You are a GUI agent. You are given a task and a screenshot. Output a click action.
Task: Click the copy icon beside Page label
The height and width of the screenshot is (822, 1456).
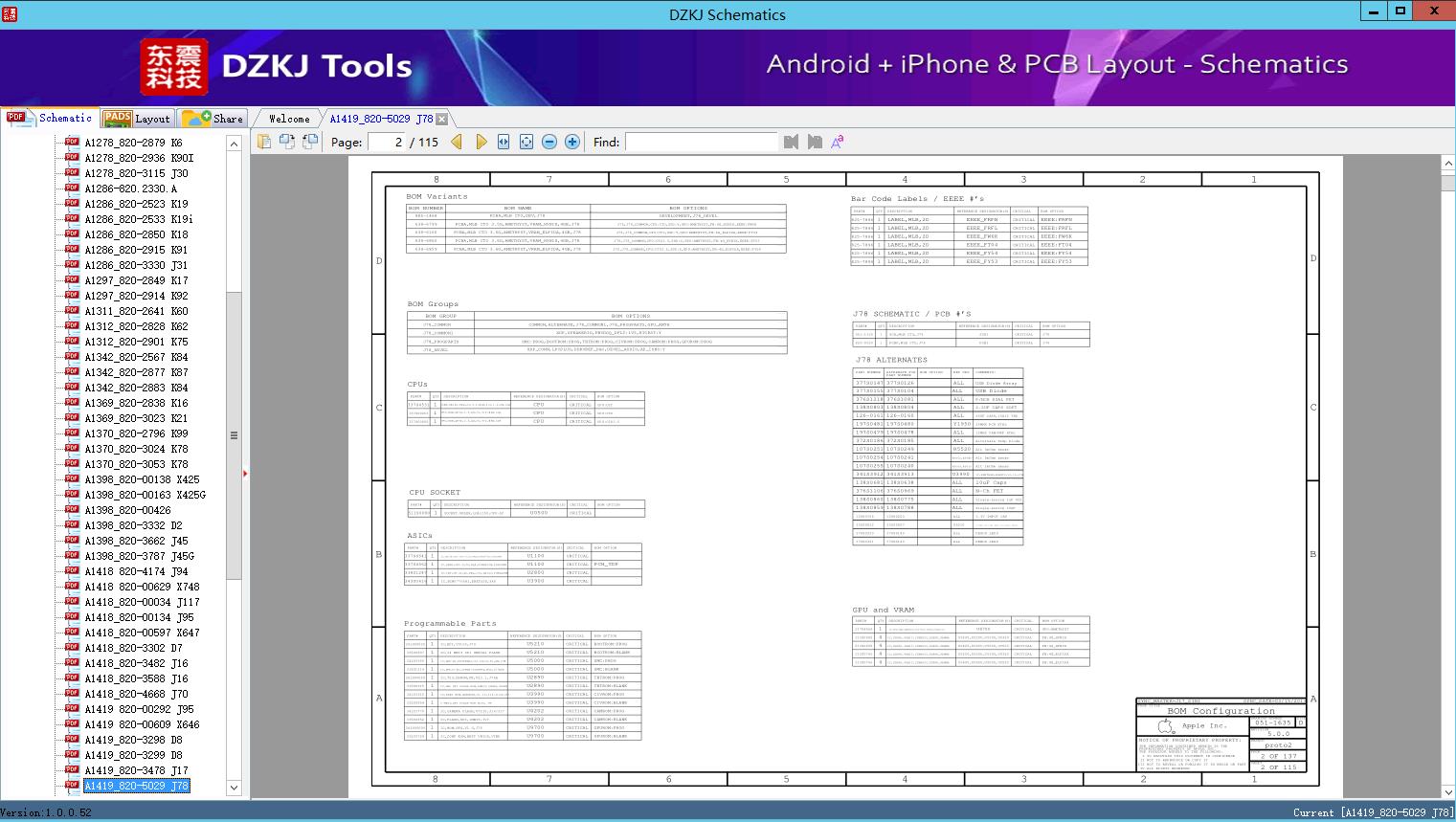pos(264,142)
